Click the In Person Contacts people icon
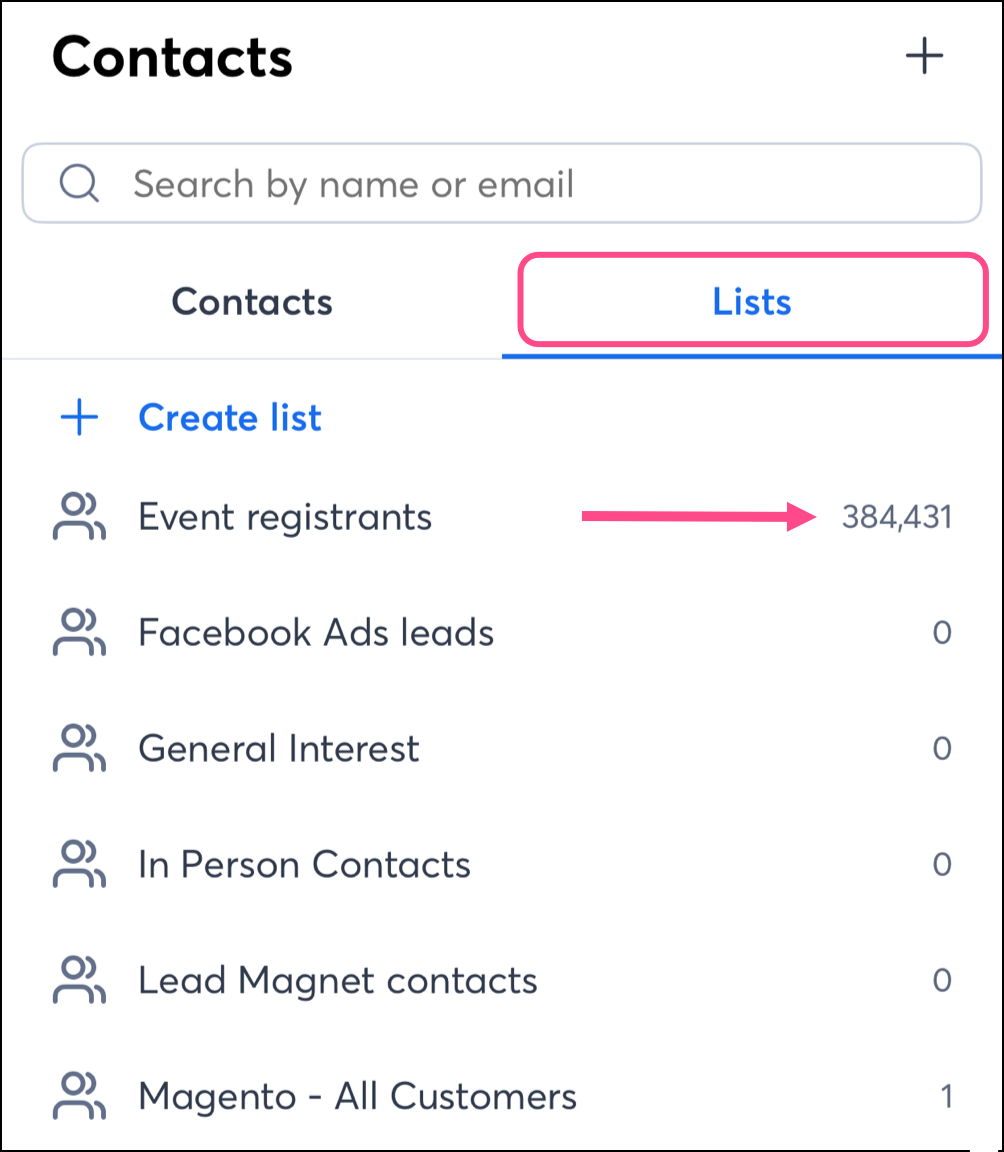Screen dimensions: 1004x1152 tap(79, 865)
